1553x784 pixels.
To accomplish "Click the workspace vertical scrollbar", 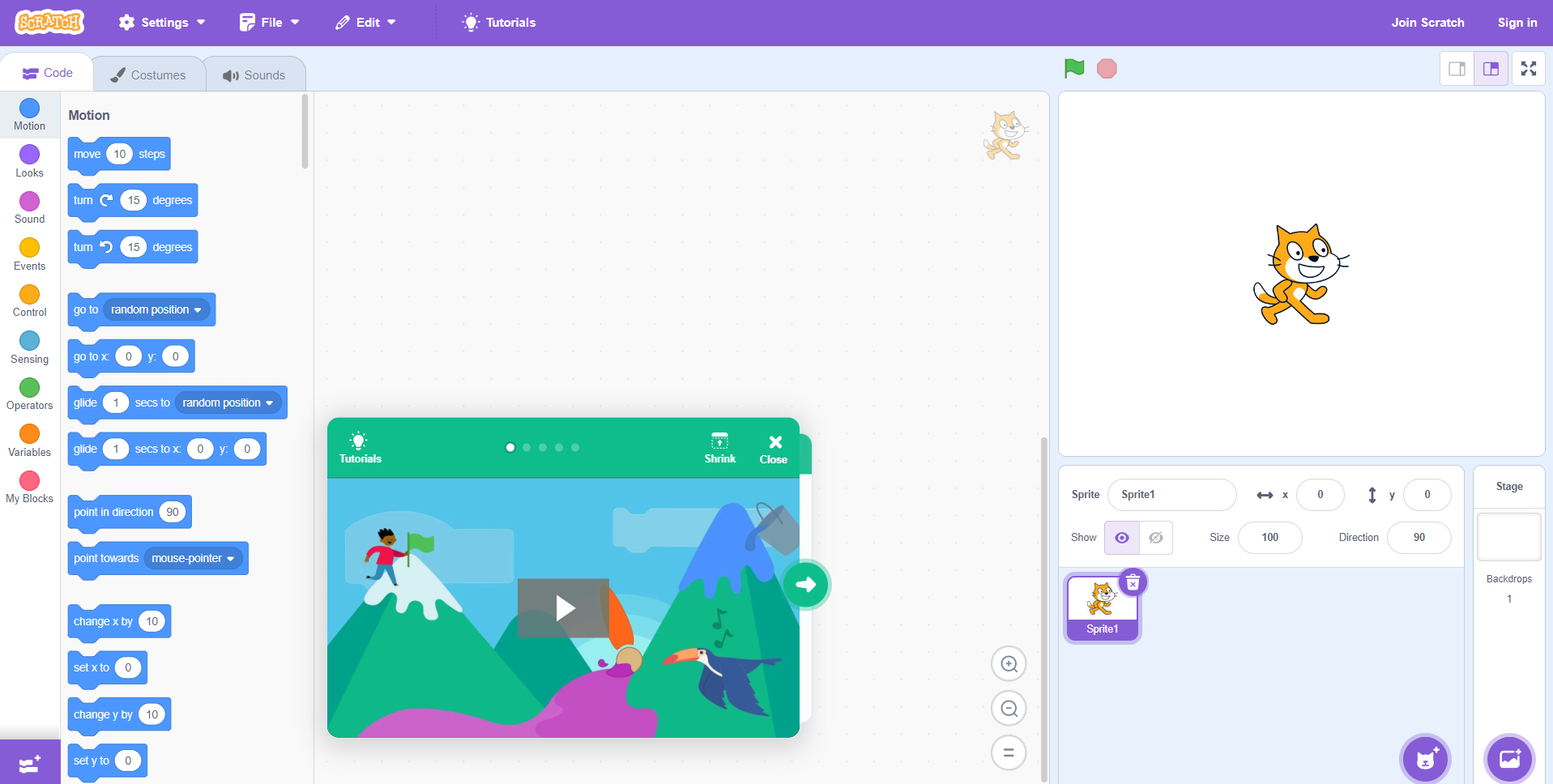I will click(1044, 609).
